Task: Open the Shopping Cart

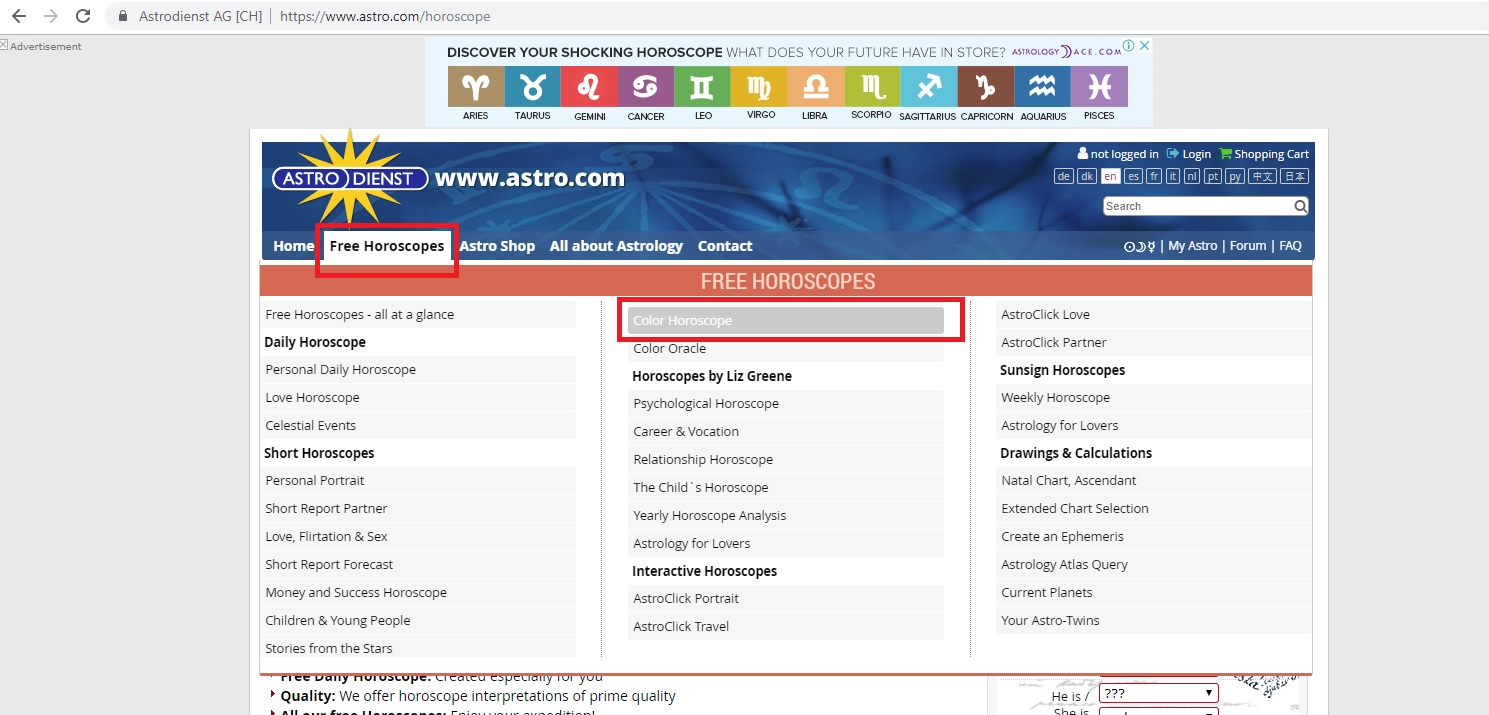Action: pos(1264,154)
